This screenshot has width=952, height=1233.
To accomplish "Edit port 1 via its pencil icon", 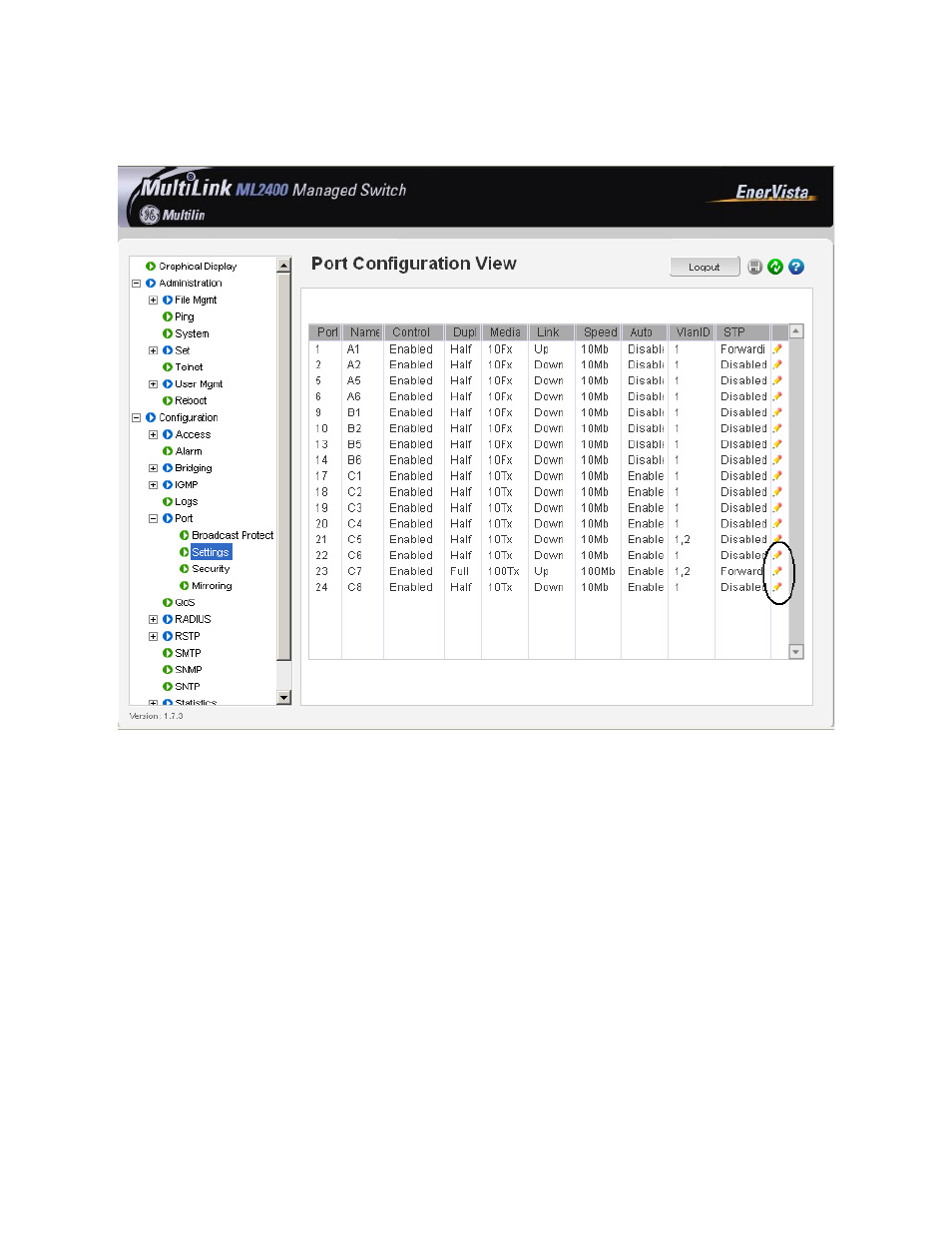I will (777, 349).
